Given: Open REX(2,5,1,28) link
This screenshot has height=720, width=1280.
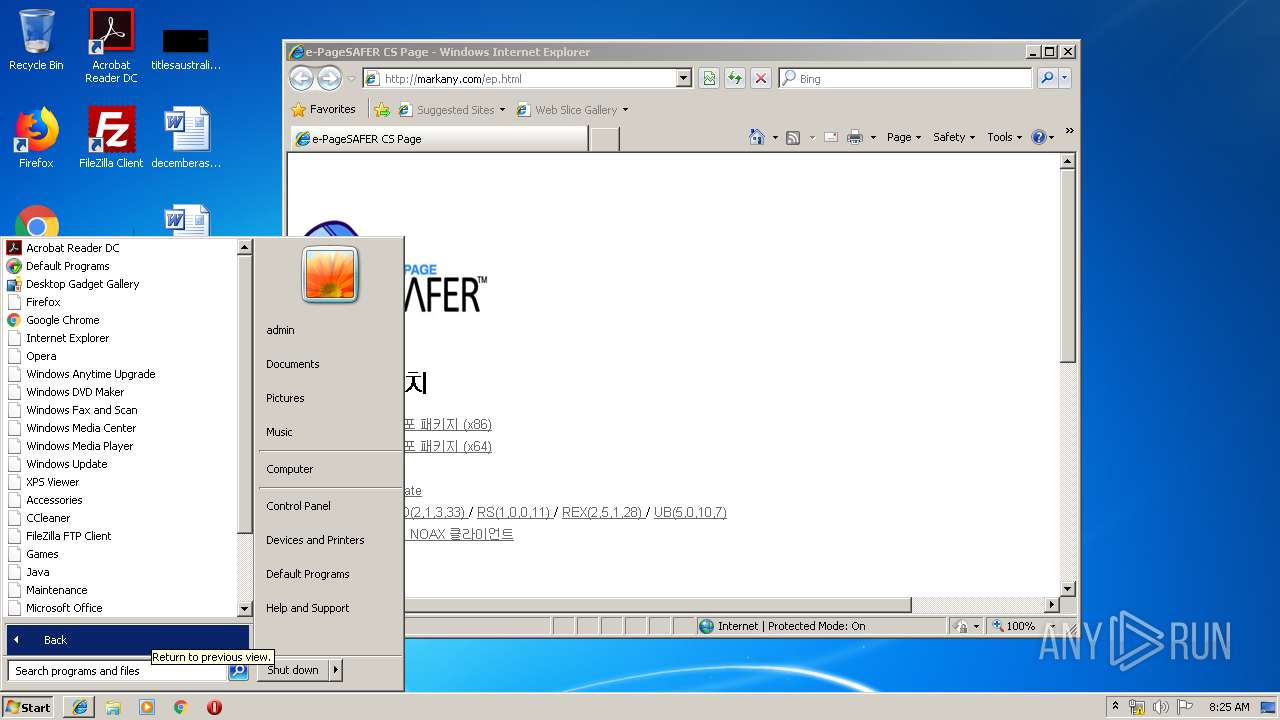Looking at the screenshot, I should pos(602,512).
